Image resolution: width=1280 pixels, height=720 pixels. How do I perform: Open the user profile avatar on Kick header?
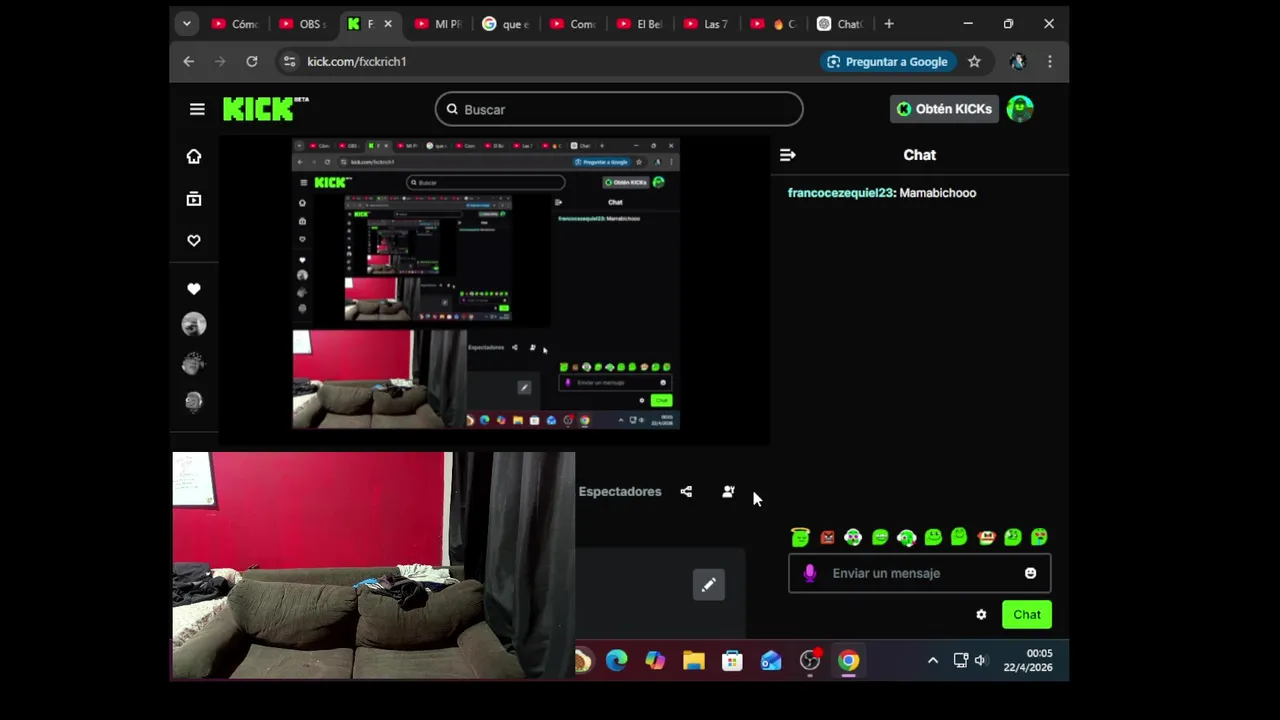[x=1020, y=109]
